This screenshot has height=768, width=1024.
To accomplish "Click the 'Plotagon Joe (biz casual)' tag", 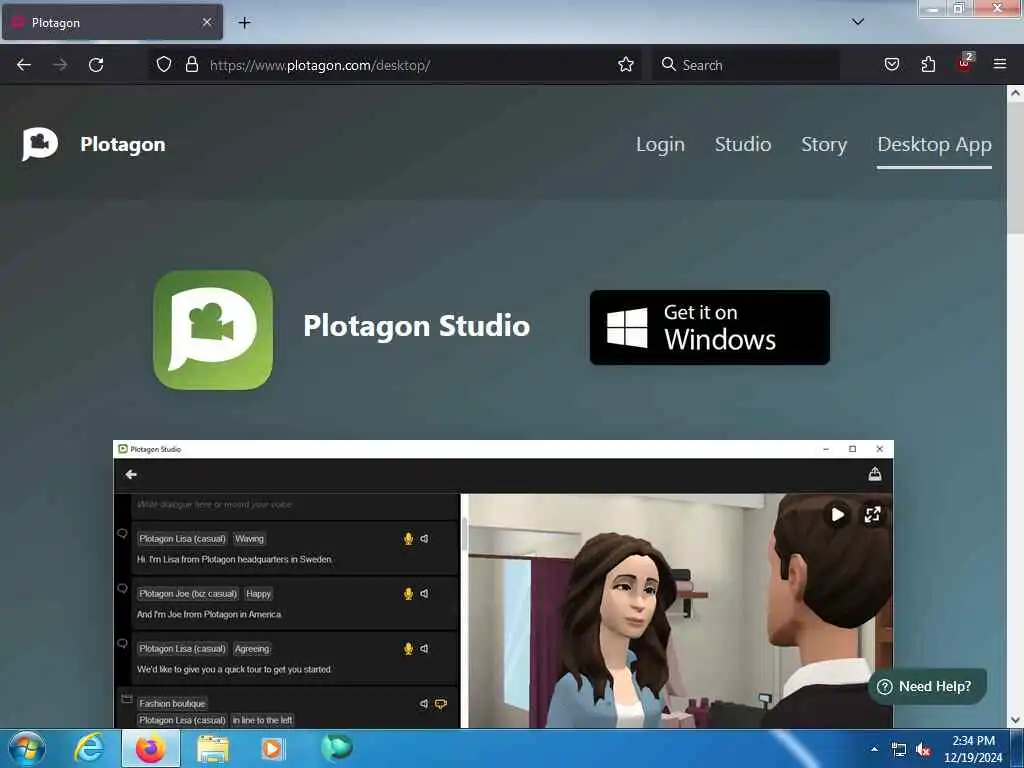I will 188,594.
